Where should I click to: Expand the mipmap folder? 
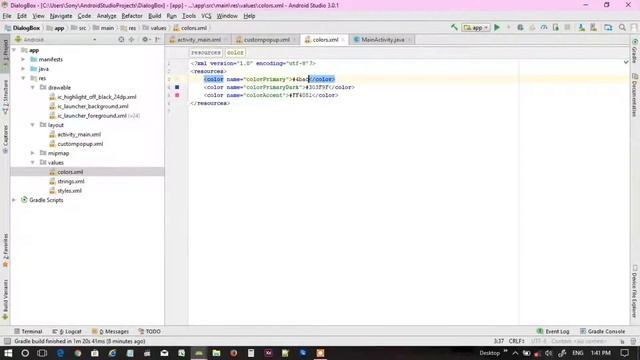pyautogui.click(x=33, y=153)
